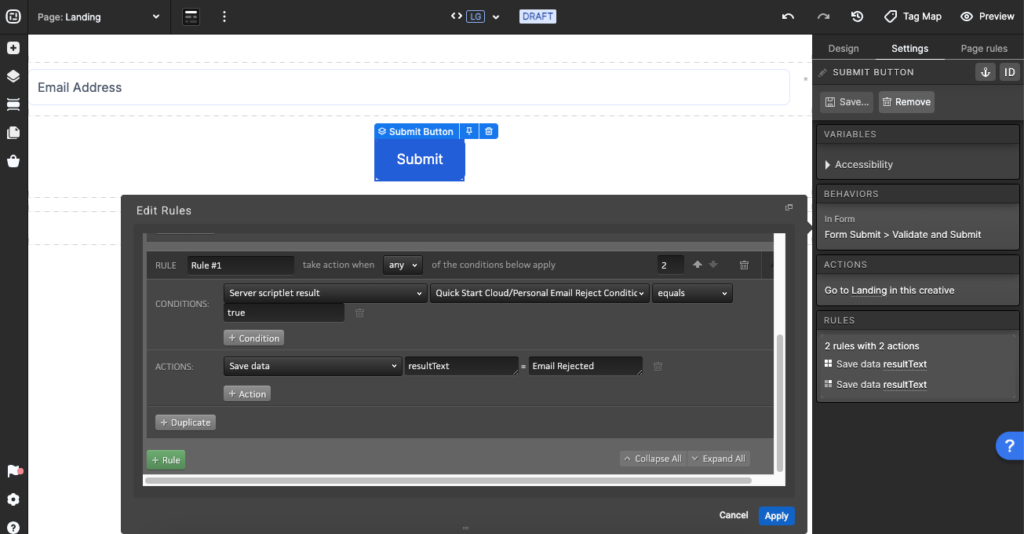The width and height of the screenshot is (1024, 534).
Task: Open the Save data action dropdown
Action: pyautogui.click(x=312, y=366)
